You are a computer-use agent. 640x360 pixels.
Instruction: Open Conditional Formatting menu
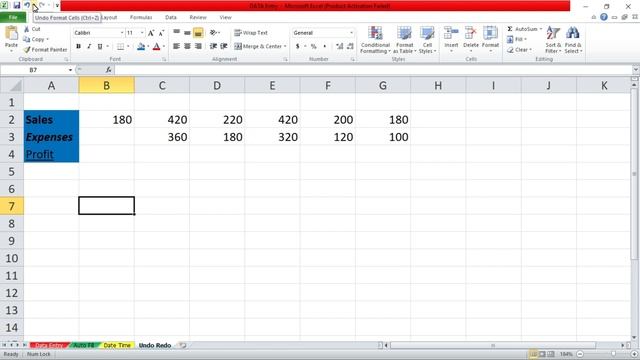tap(375, 40)
